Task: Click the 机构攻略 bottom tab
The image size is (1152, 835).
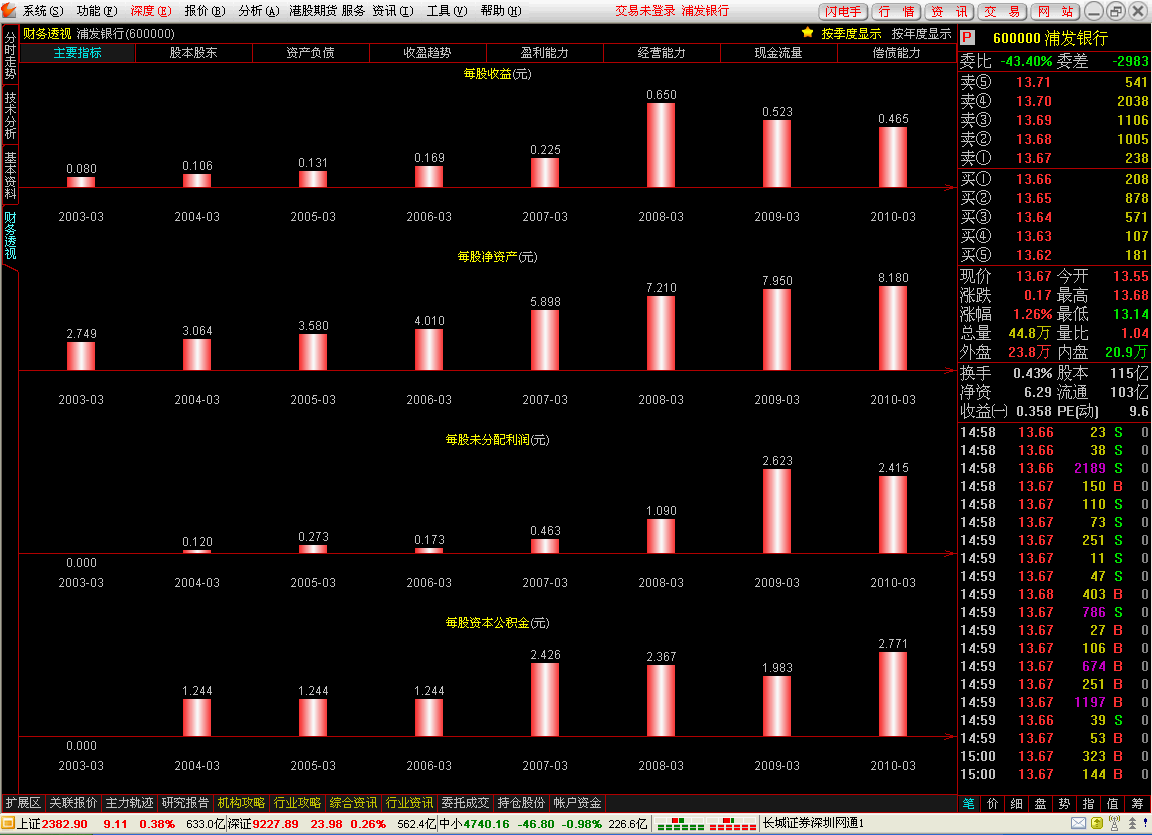Action: pos(241,803)
